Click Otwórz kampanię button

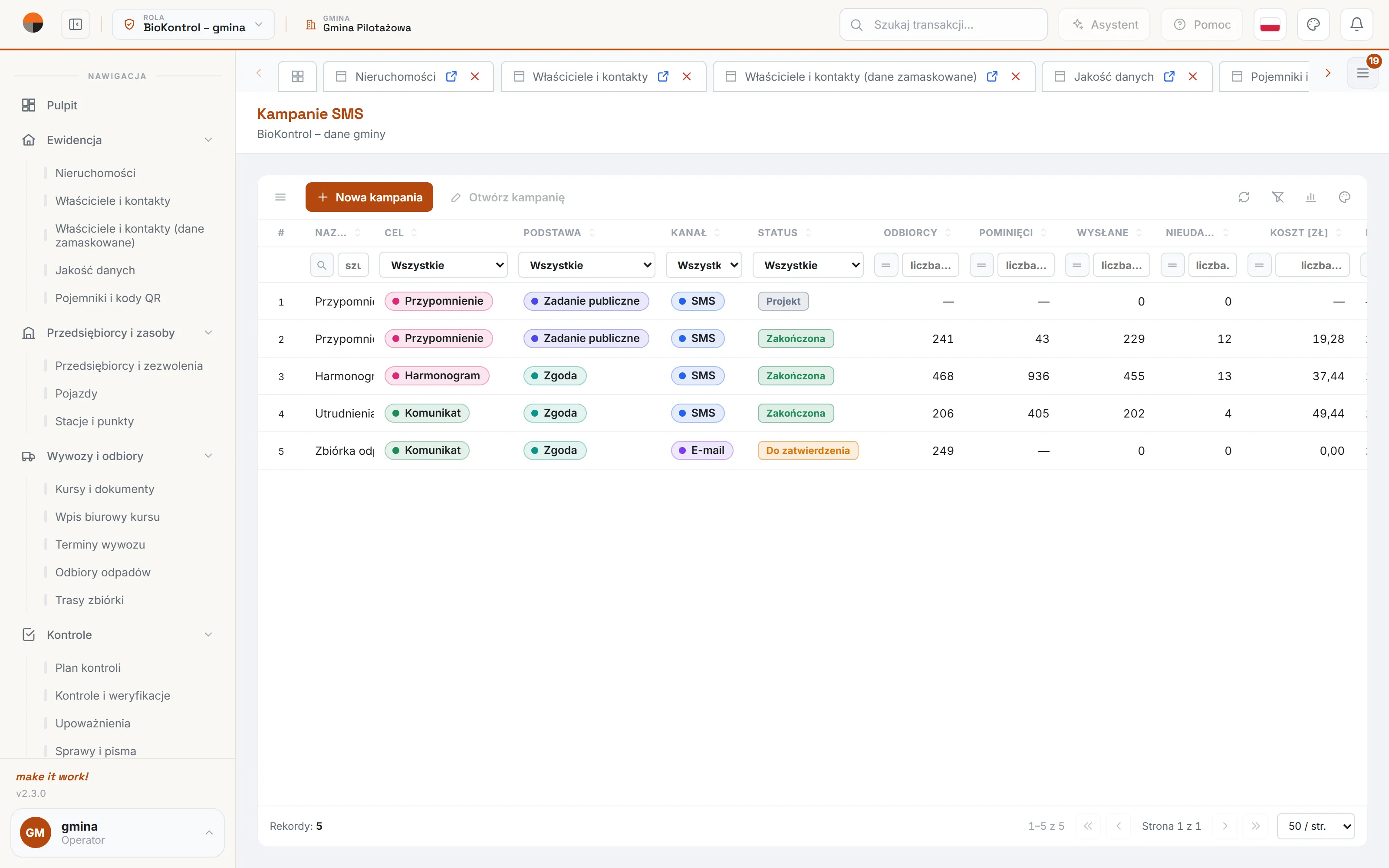[507, 197]
